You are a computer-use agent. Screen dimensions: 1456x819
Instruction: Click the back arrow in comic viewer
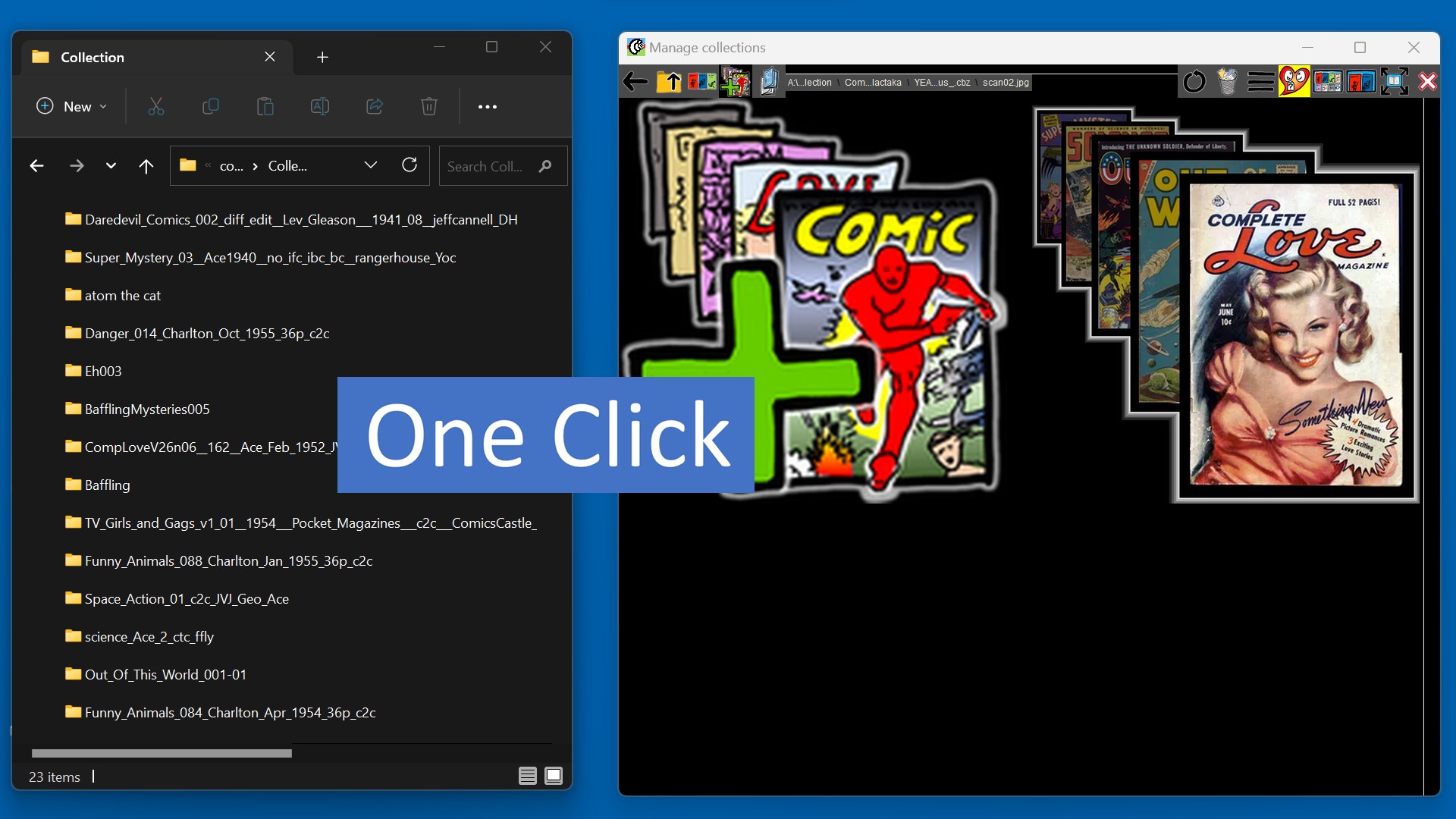point(635,81)
